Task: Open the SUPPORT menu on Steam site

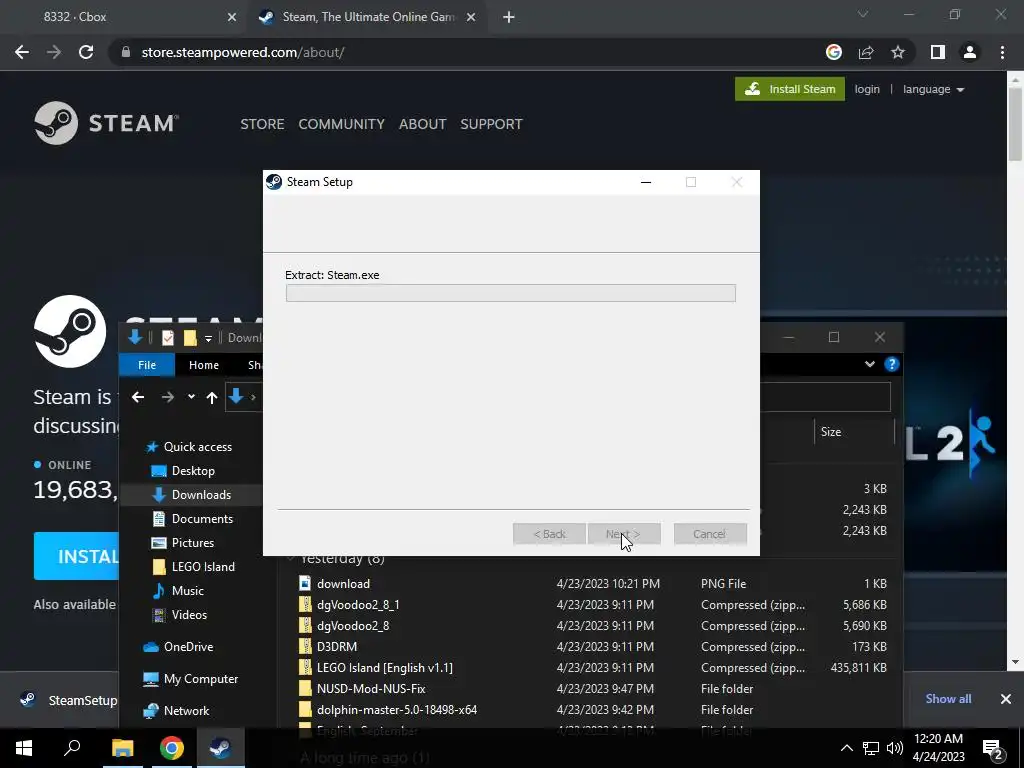Action: [491, 124]
